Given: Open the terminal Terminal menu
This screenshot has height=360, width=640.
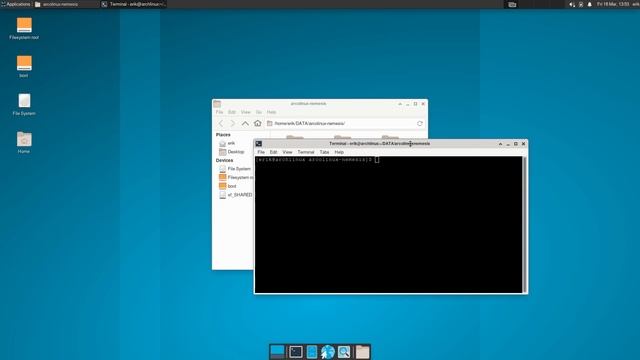Looking at the screenshot, I should coord(306,152).
